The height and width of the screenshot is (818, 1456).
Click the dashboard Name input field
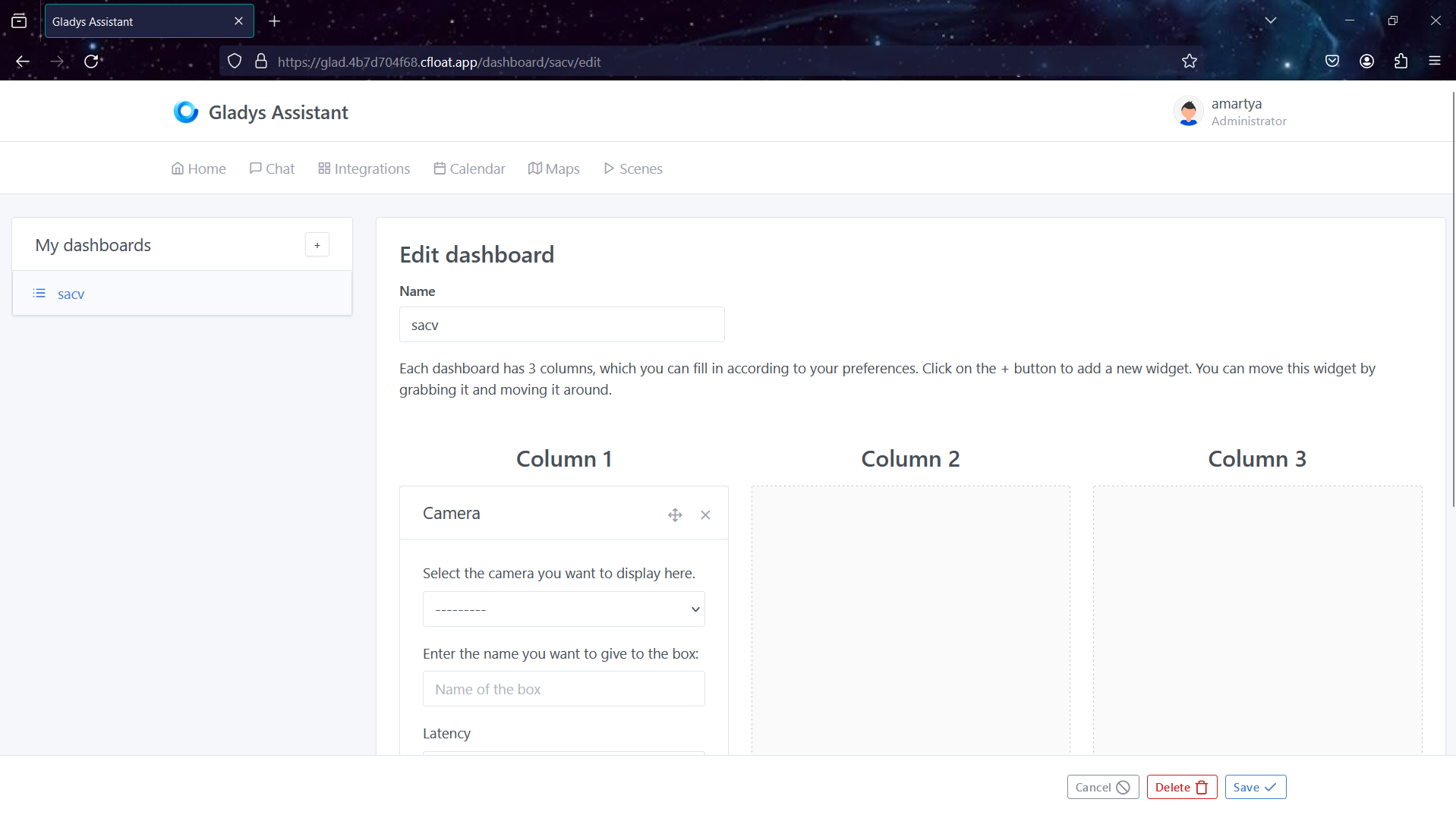[562, 325]
